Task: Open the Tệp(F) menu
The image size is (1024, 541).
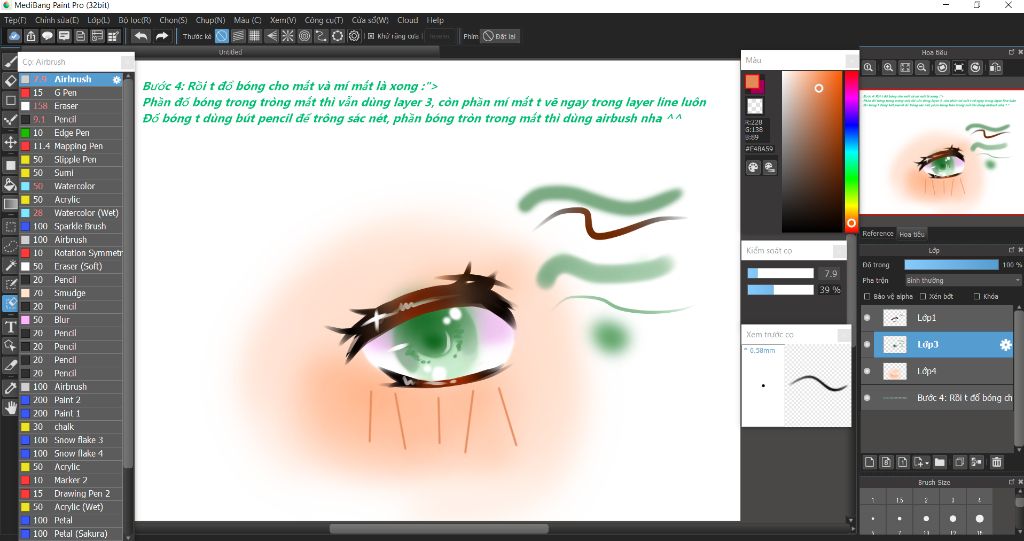Action: click(15, 20)
